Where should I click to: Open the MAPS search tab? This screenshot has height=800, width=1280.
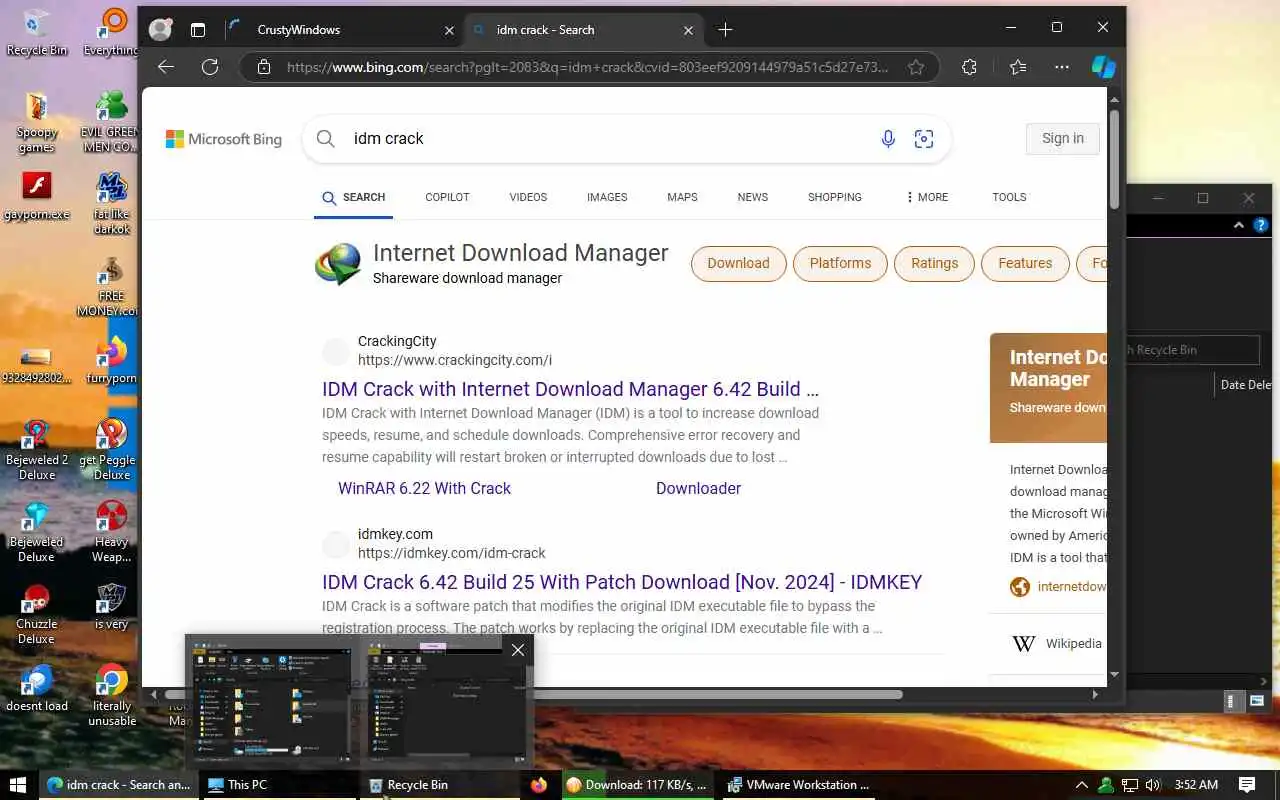coord(682,197)
